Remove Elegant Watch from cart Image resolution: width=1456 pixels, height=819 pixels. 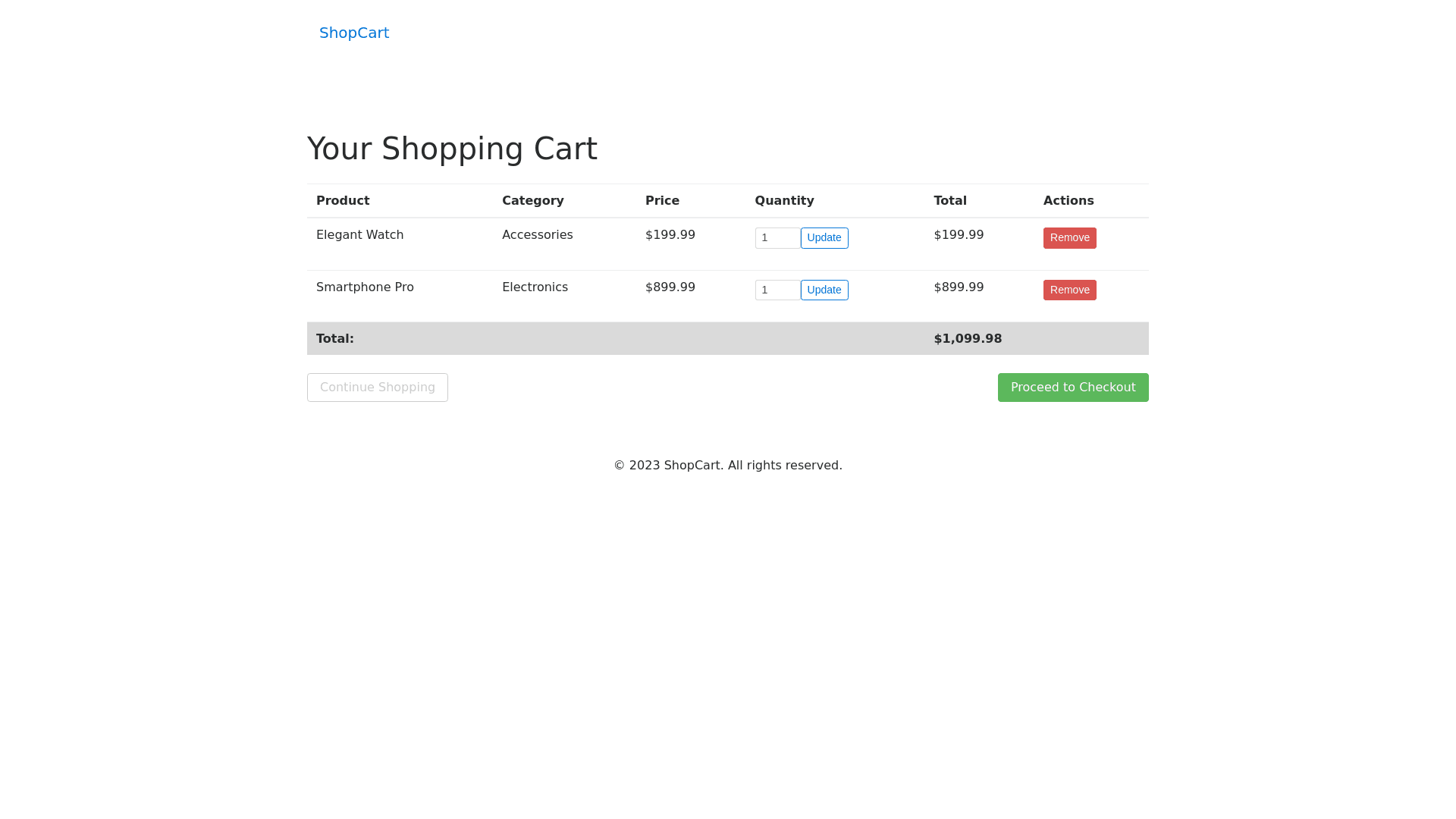tap(1069, 238)
